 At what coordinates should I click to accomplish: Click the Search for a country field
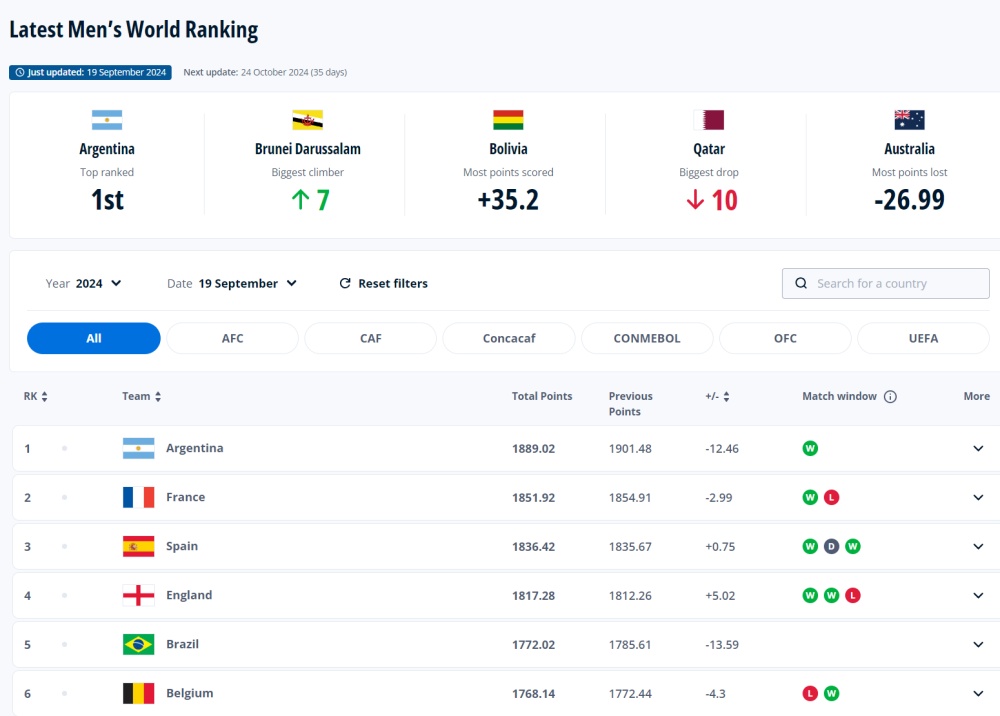tap(885, 283)
